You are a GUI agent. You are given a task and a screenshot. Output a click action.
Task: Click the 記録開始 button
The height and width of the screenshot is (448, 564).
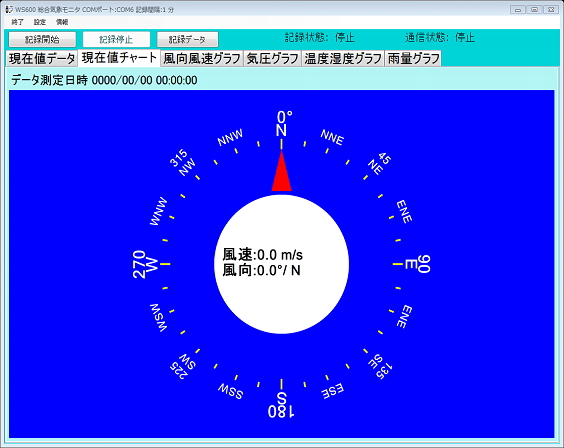(x=42, y=39)
